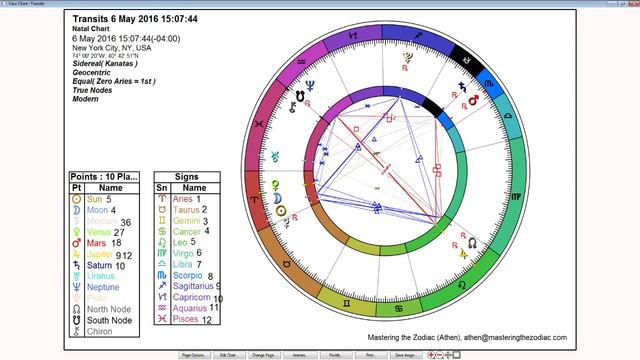Viewport: 640px width, 360px height.
Task: Select Venus symbol in the Points table
Action: 76,232
